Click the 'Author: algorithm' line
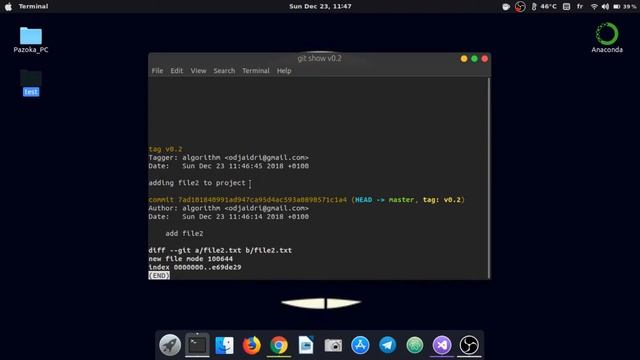Screen dimensions: 640x360 pyautogui.click(x=229, y=208)
